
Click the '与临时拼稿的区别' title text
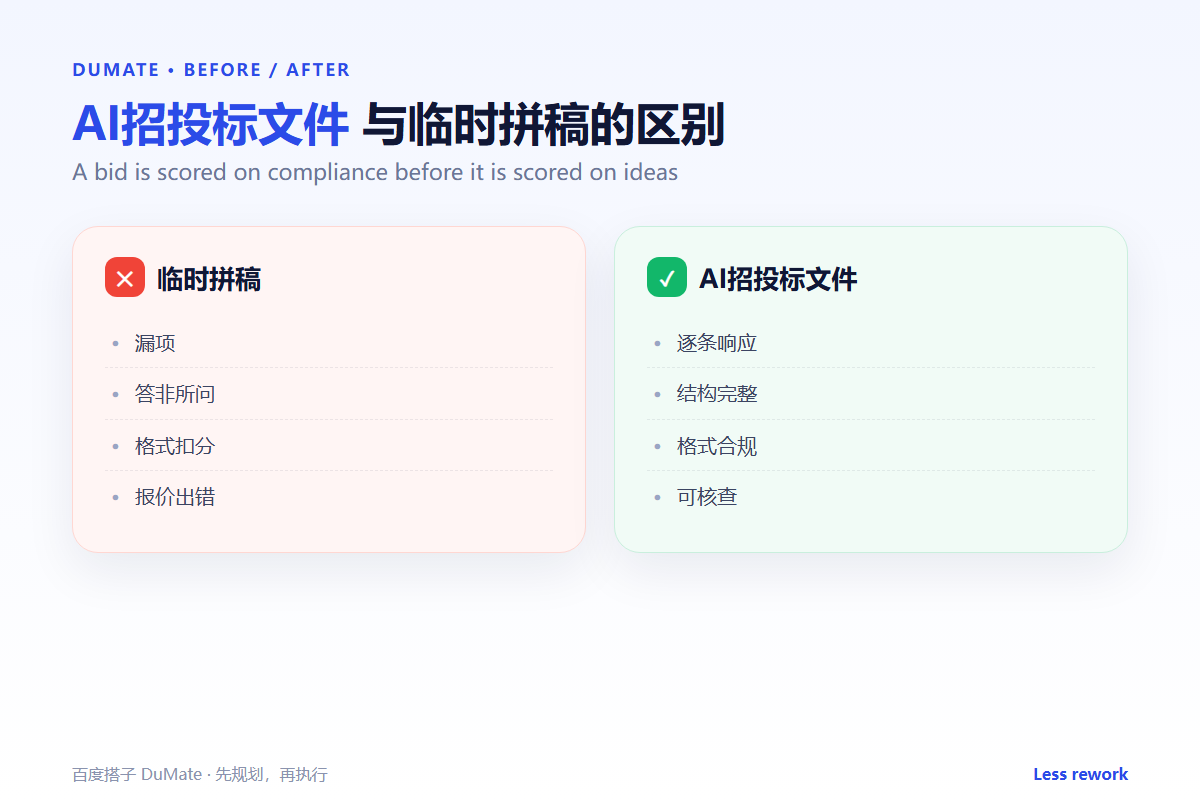pyautogui.click(x=543, y=125)
